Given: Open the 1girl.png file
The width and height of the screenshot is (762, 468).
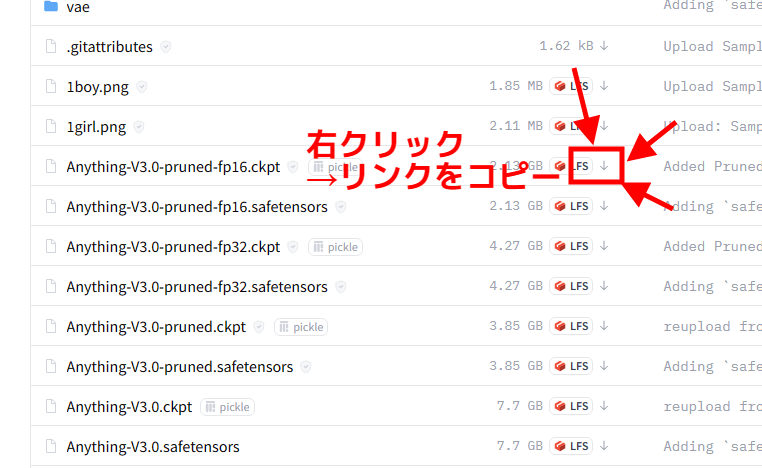Looking at the screenshot, I should click(96, 127).
